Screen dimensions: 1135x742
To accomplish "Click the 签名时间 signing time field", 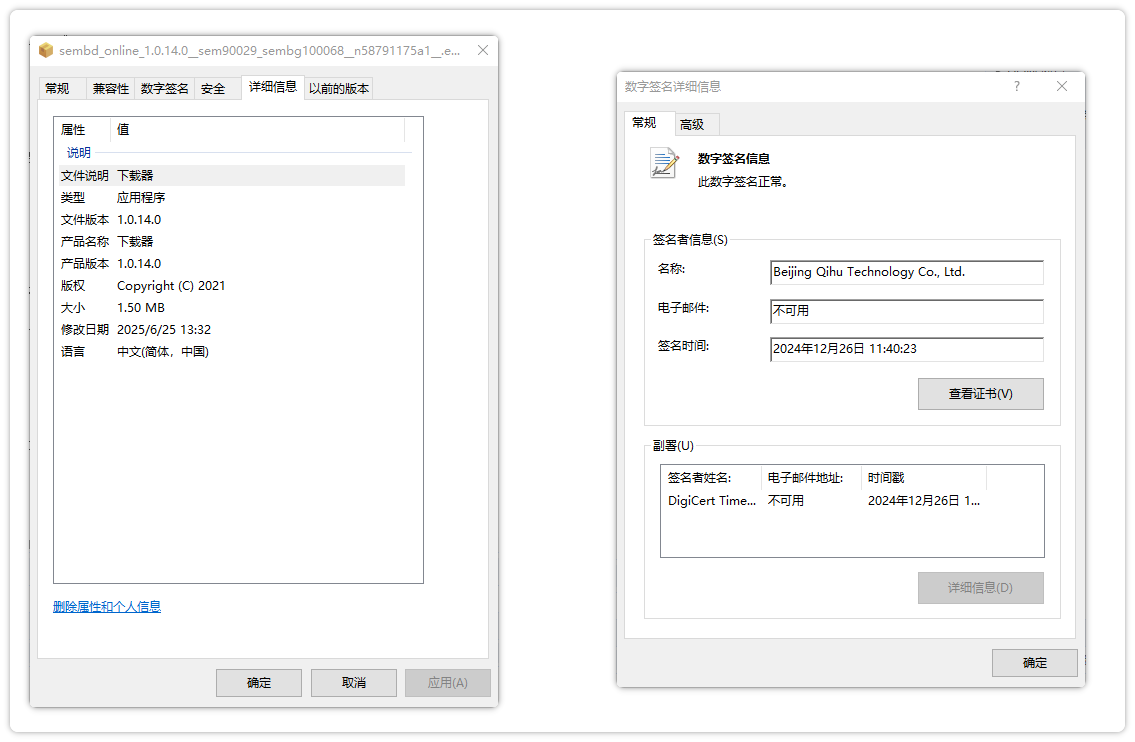I will [x=906, y=349].
